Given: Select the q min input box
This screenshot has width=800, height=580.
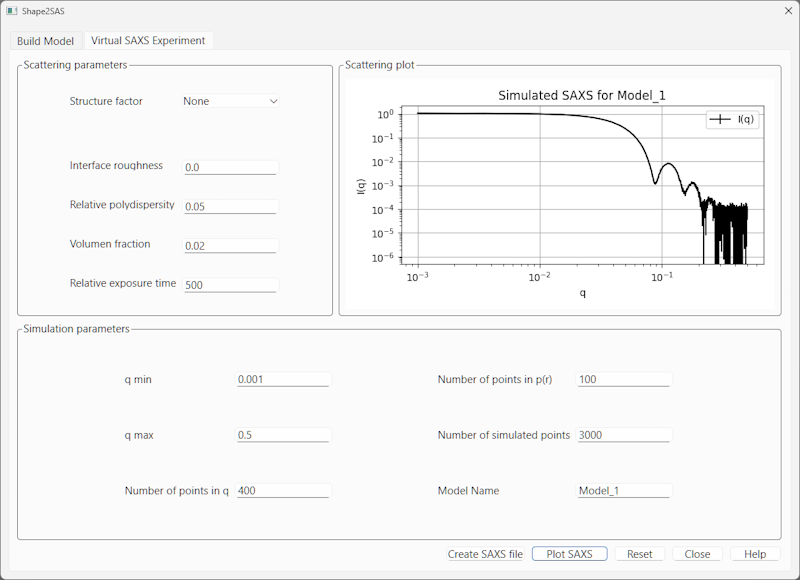Looking at the screenshot, I should pyautogui.click(x=282, y=380).
